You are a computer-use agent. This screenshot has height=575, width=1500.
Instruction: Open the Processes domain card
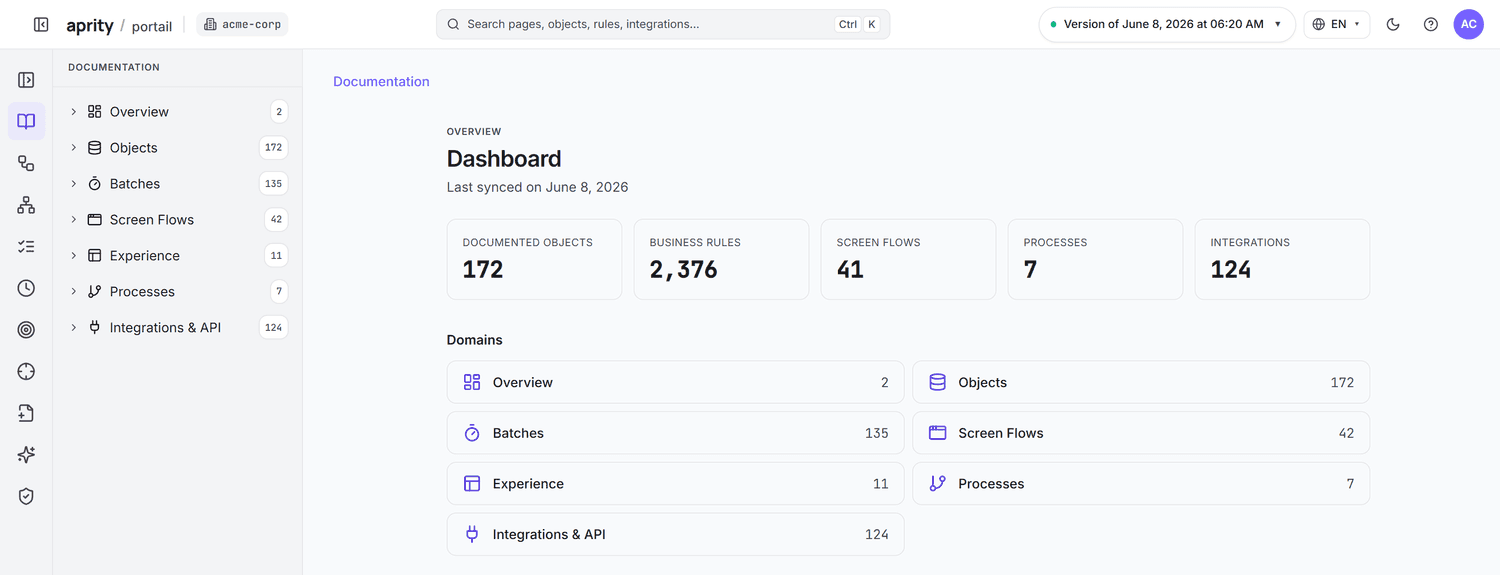[1141, 484]
